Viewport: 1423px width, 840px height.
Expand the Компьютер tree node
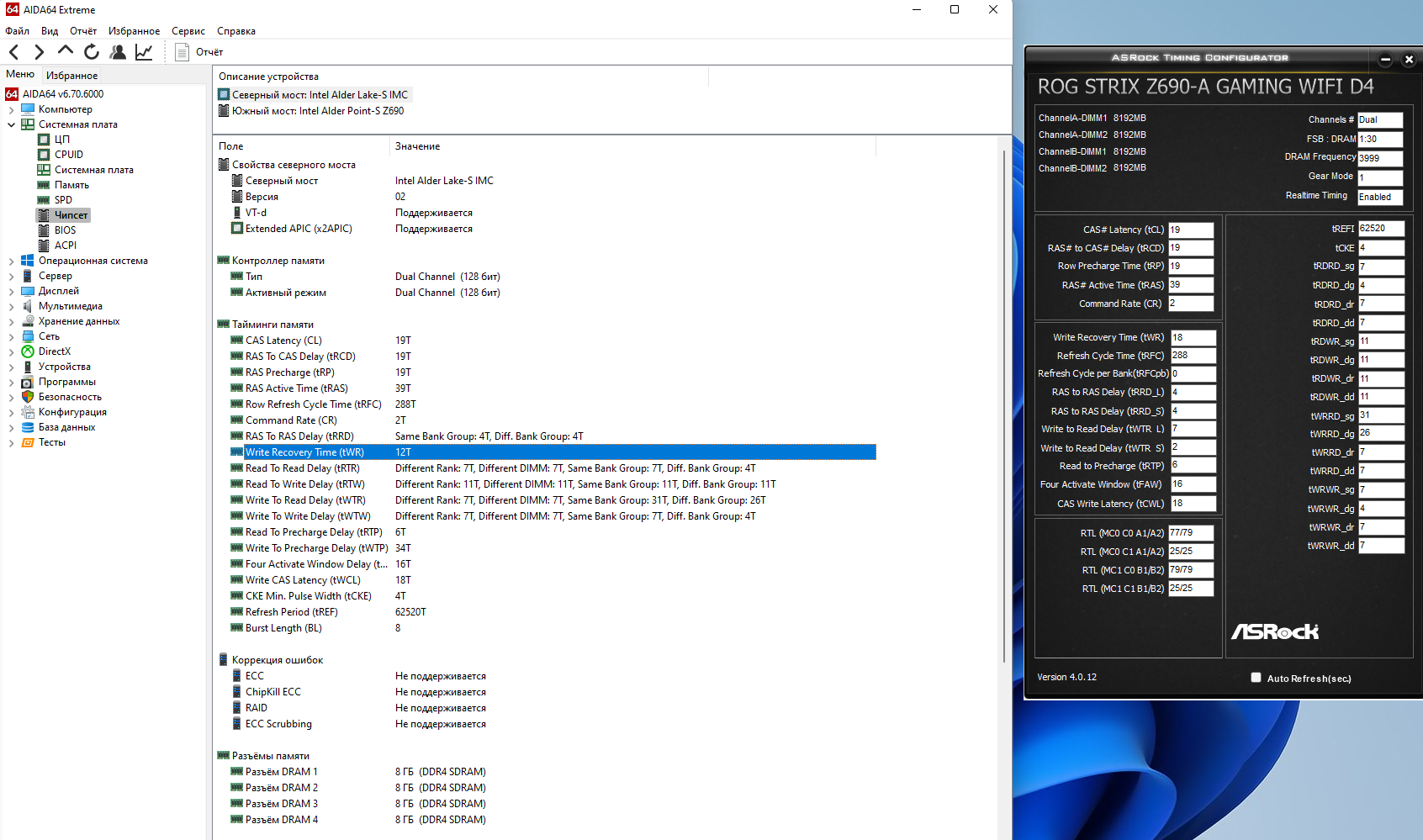11,109
